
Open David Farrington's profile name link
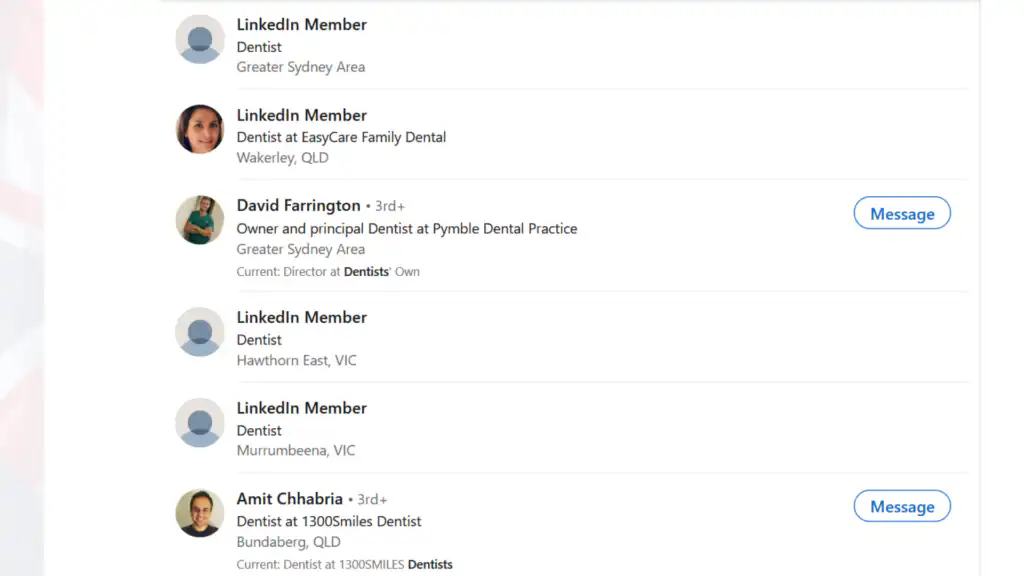click(298, 205)
